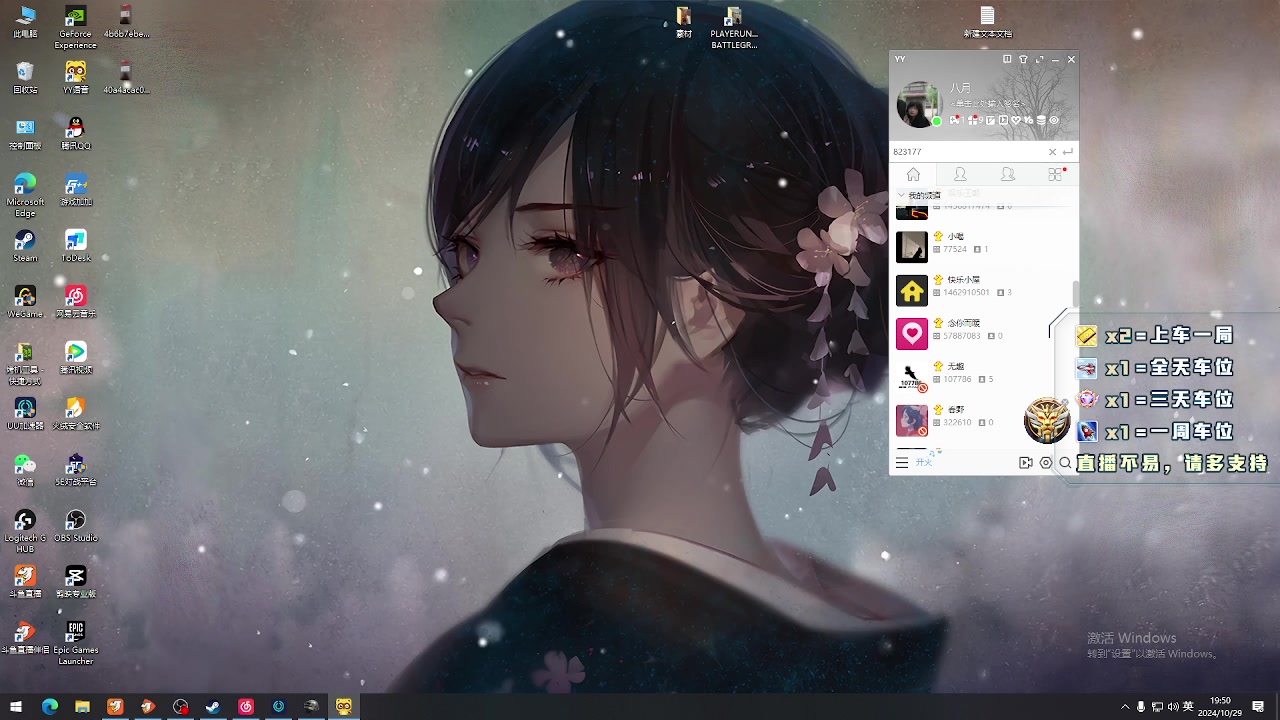
Task: Switch to YY contacts tab
Action: (x=960, y=174)
